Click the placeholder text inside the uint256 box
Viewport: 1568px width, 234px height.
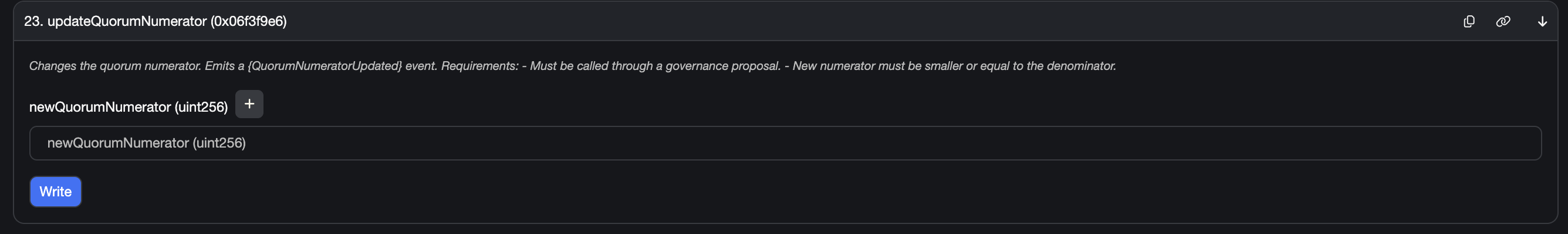[147, 143]
